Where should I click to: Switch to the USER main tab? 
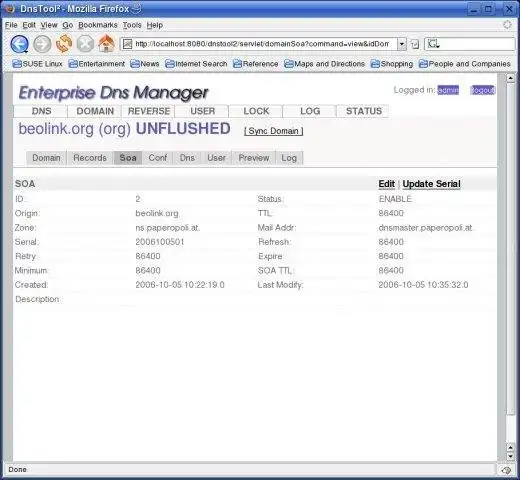tap(203, 111)
